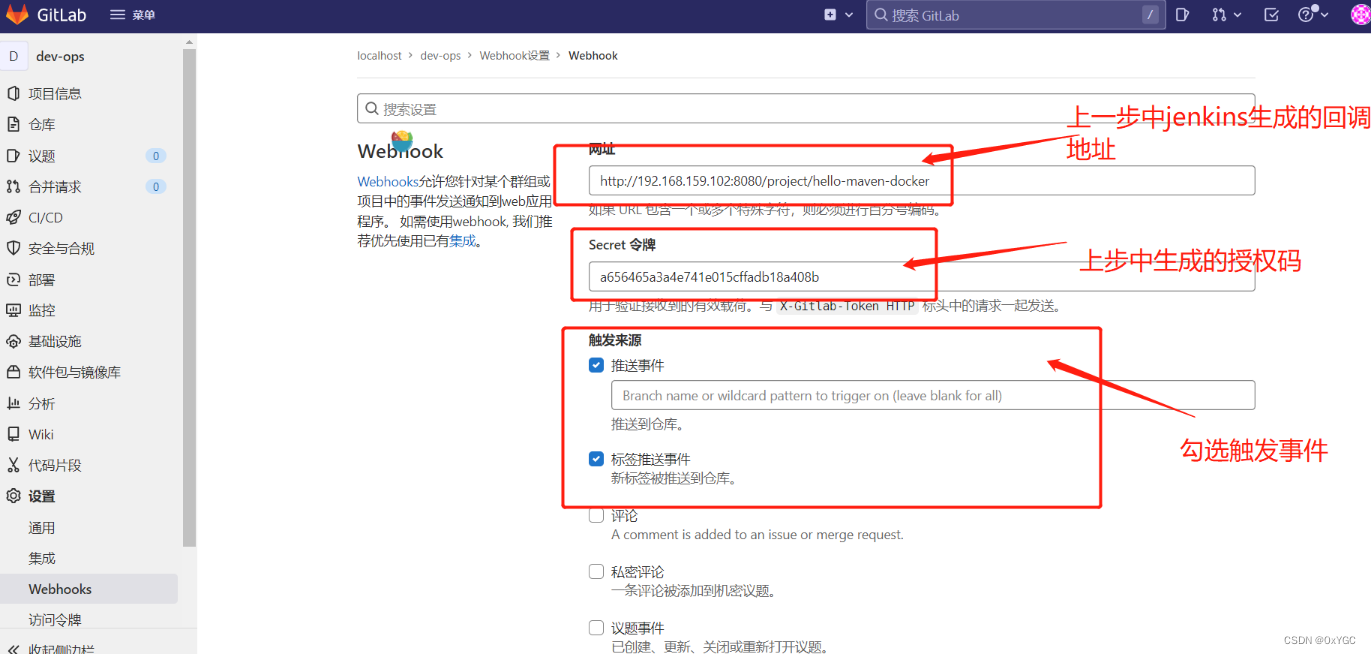
Task: Go to localhost breadcrumb
Action: [x=379, y=56]
